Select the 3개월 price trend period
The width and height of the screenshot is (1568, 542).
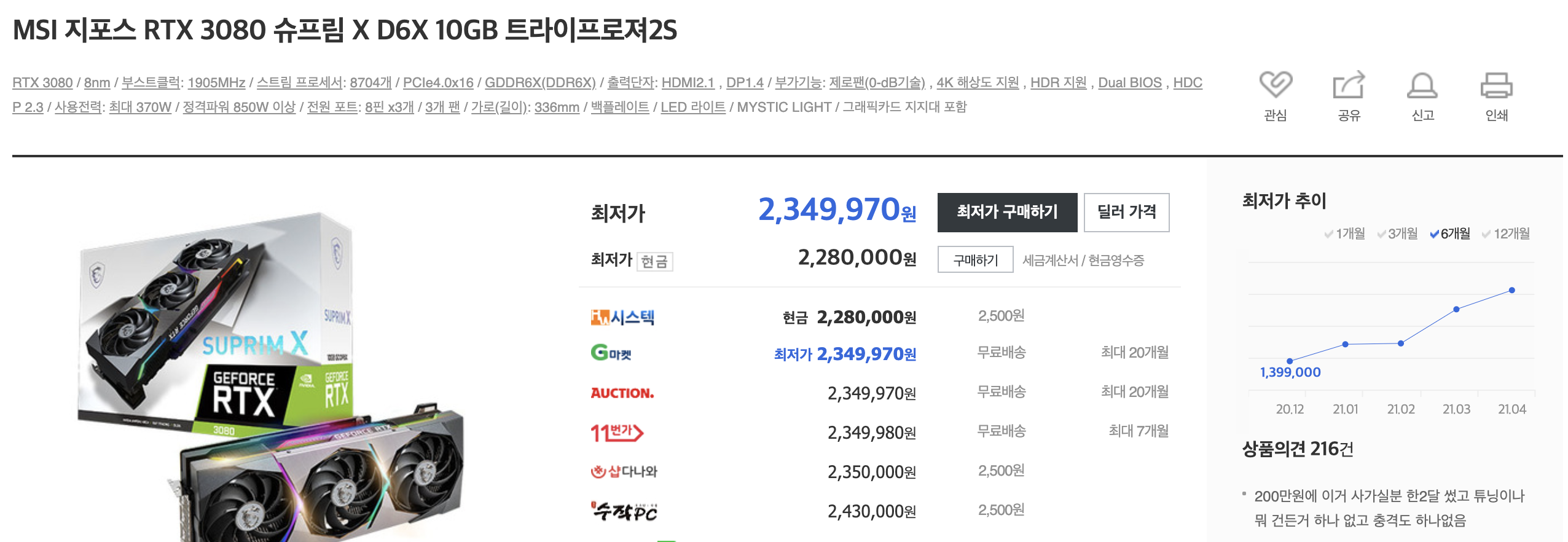point(1398,234)
